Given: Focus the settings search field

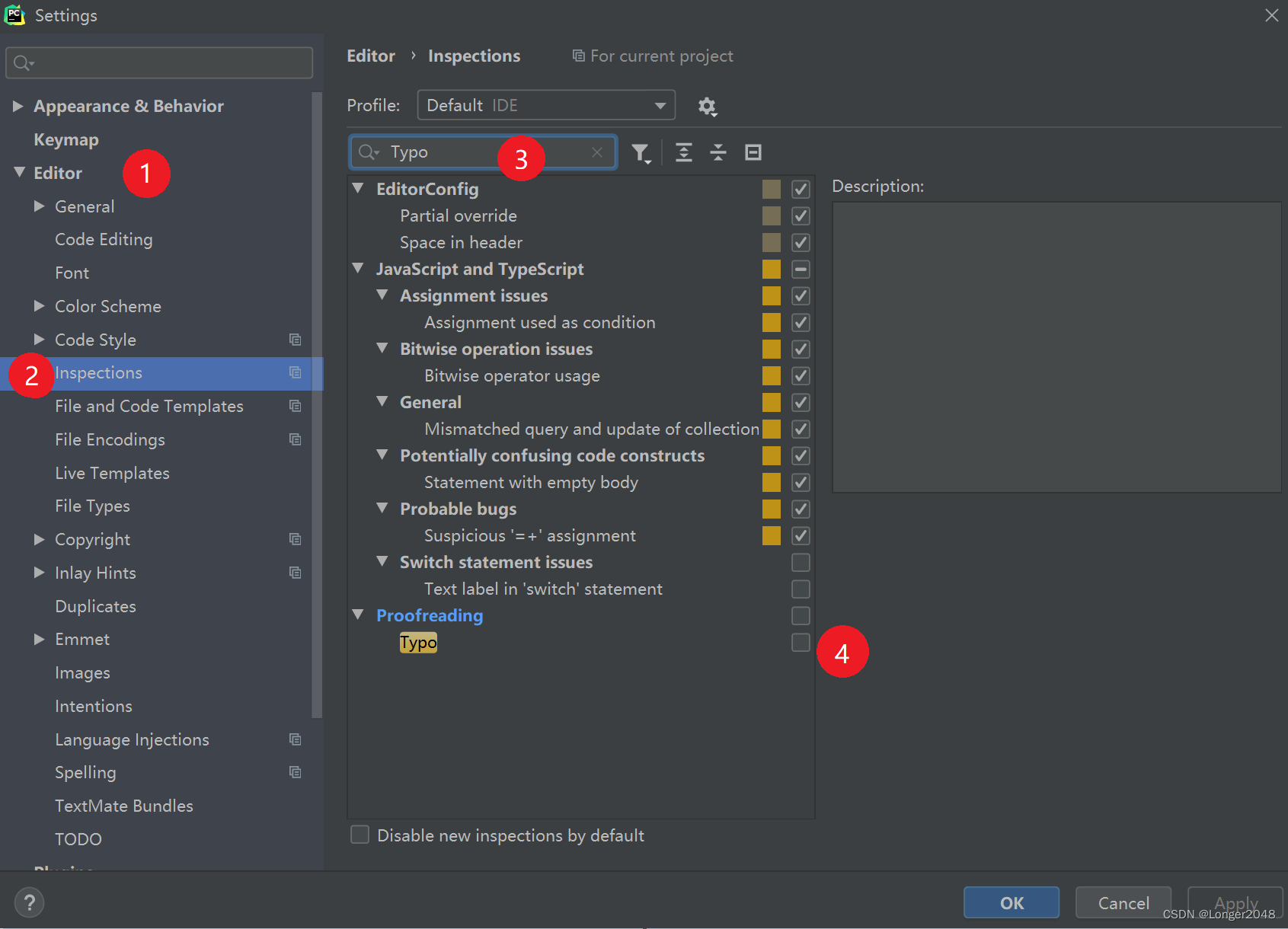Looking at the screenshot, I should (159, 63).
